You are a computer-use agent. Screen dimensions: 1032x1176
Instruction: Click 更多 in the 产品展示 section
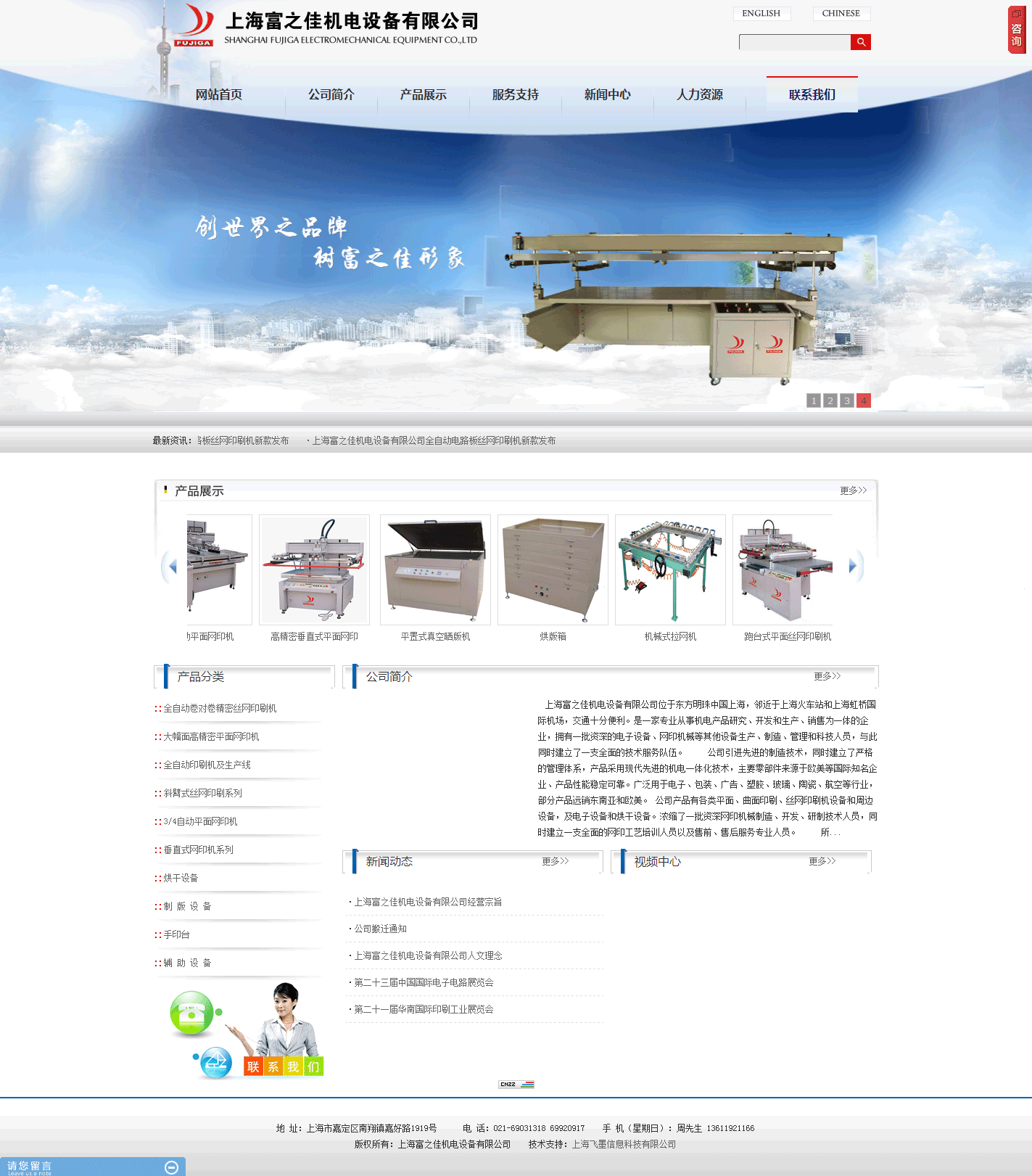[854, 491]
